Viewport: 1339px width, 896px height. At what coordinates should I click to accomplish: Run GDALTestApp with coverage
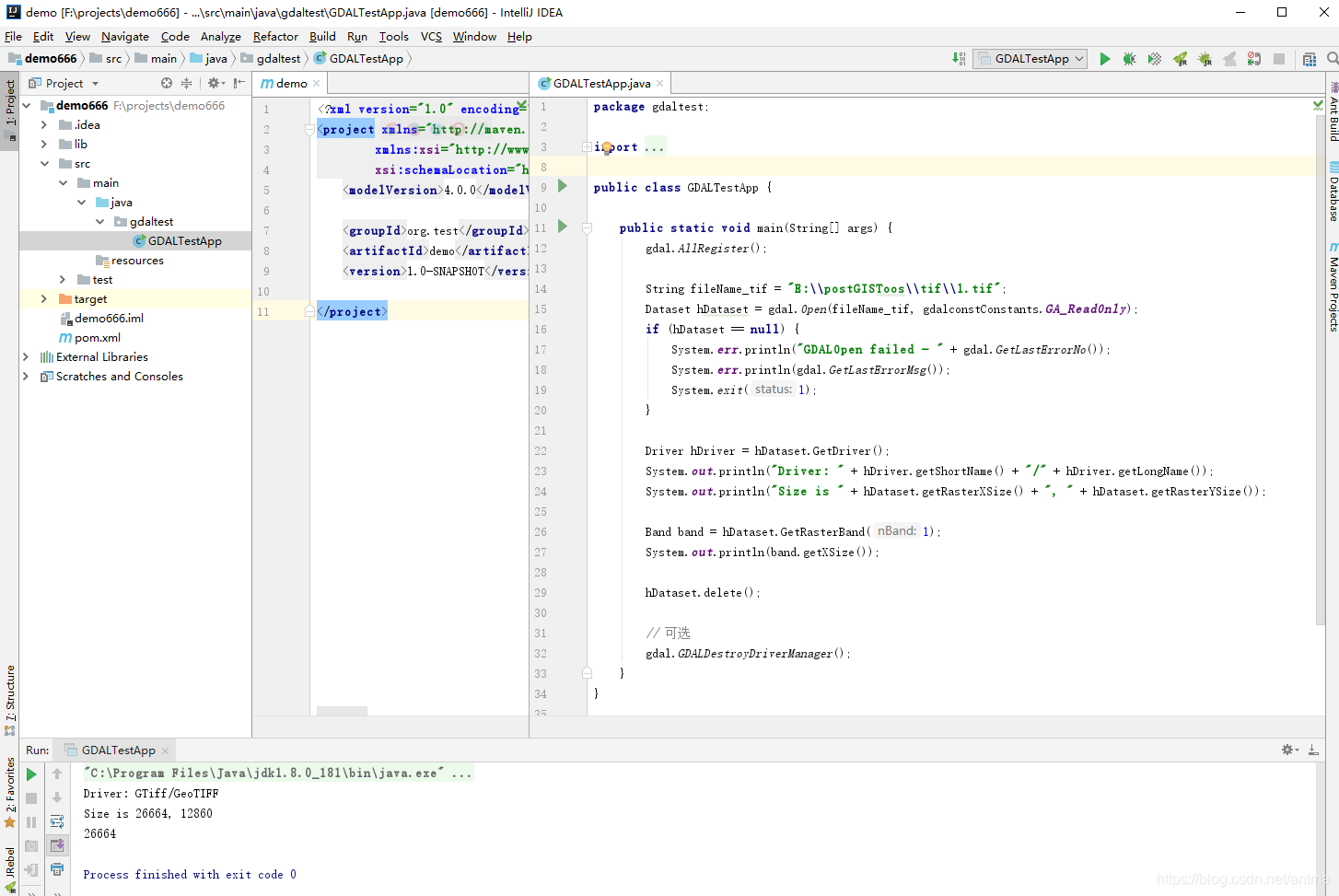pos(1154,59)
